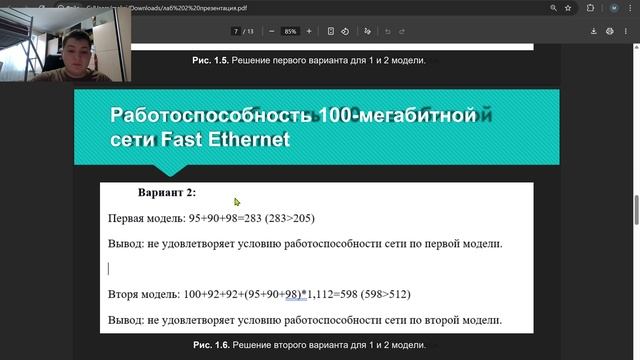Edit the current page number field showing 7
This screenshot has height=360, width=640.
pos(236,31)
